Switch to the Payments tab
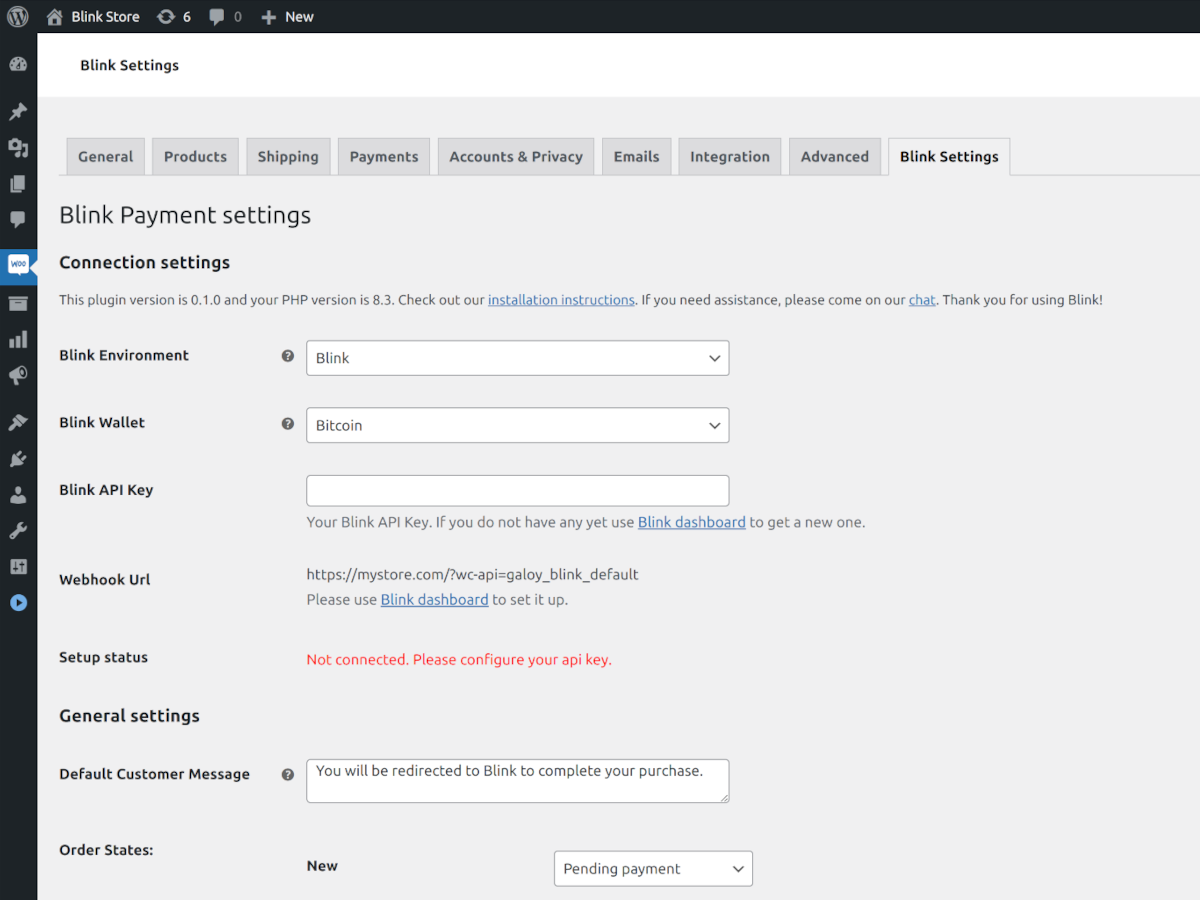Screen dimensions: 1200x900 (x=384, y=157)
